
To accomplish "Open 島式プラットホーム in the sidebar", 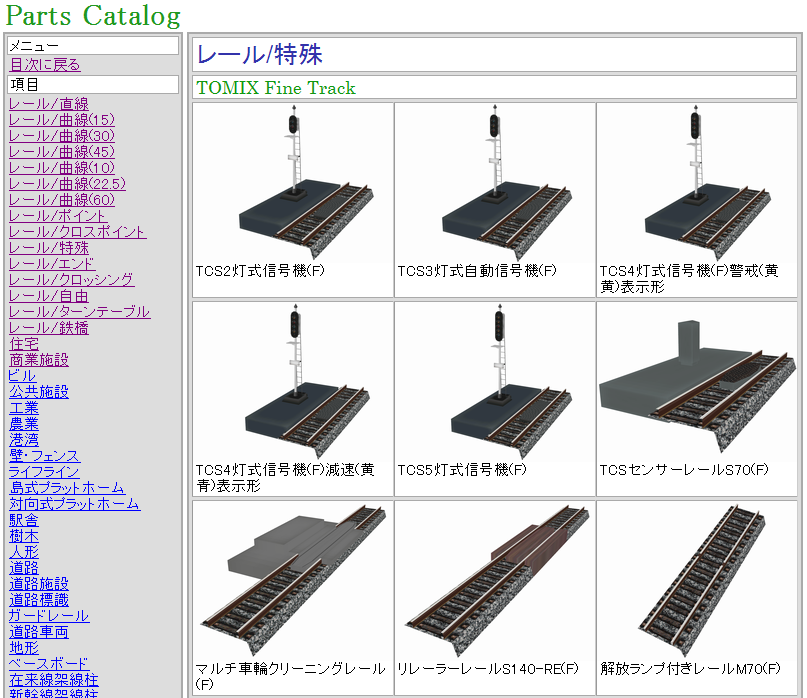I will click(x=67, y=487).
